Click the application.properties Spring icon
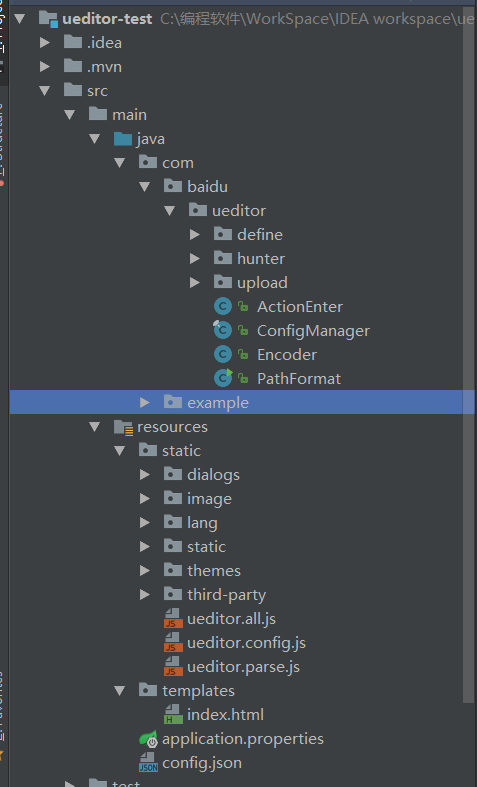This screenshot has width=477, height=787. click(x=148, y=739)
